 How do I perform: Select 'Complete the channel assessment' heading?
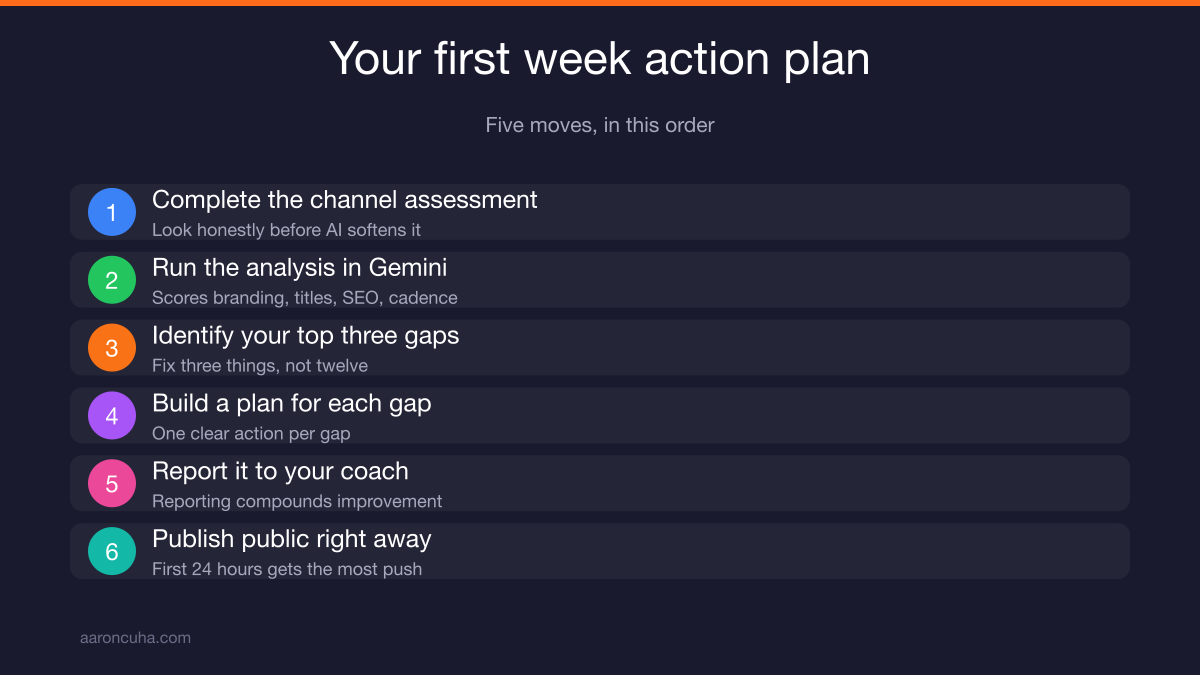tap(345, 200)
